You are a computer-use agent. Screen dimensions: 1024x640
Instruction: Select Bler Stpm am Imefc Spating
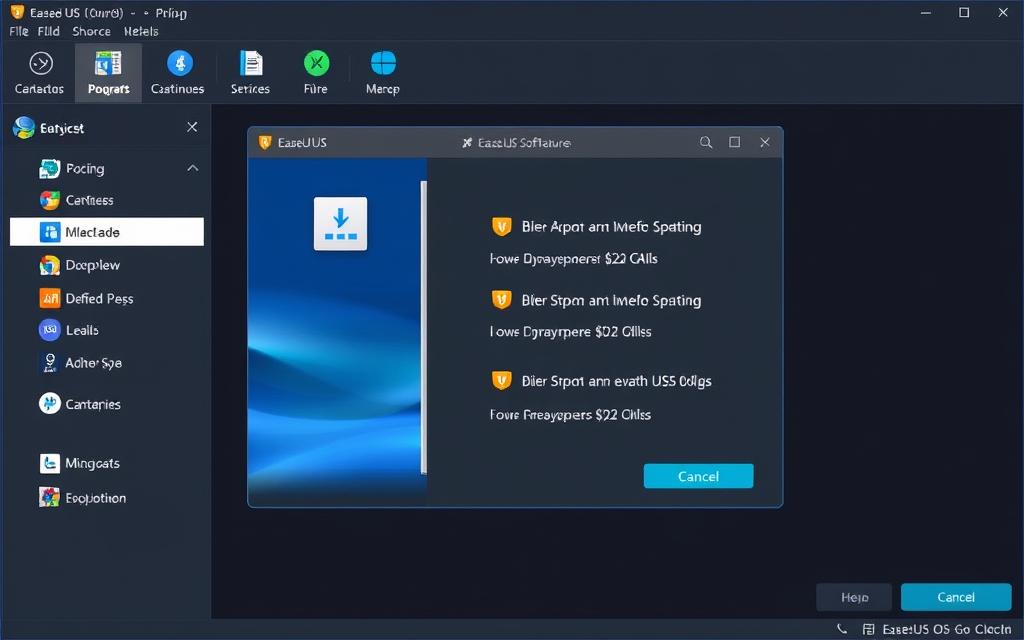click(611, 300)
